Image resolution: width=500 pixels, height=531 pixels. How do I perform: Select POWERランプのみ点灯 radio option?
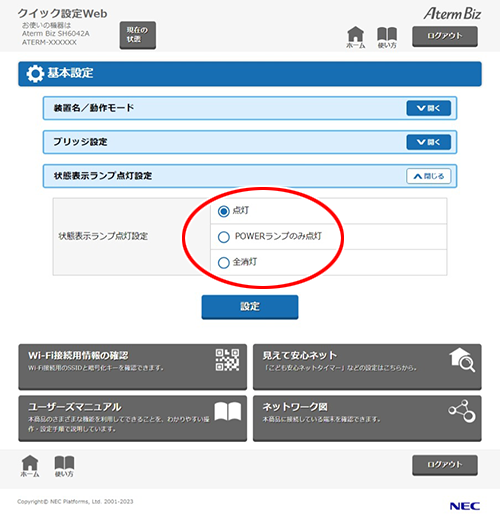pos(223,237)
